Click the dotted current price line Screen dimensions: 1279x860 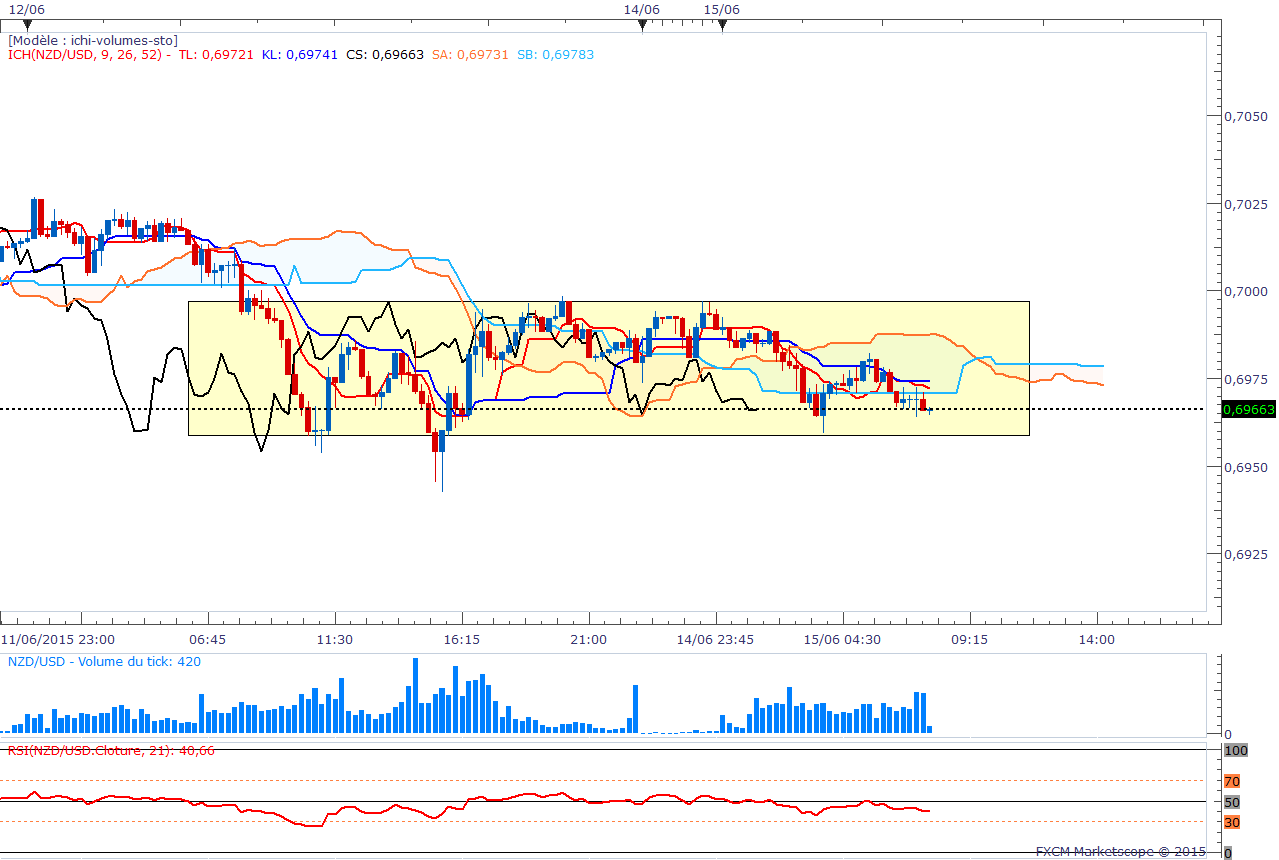(x=610, y=409)
